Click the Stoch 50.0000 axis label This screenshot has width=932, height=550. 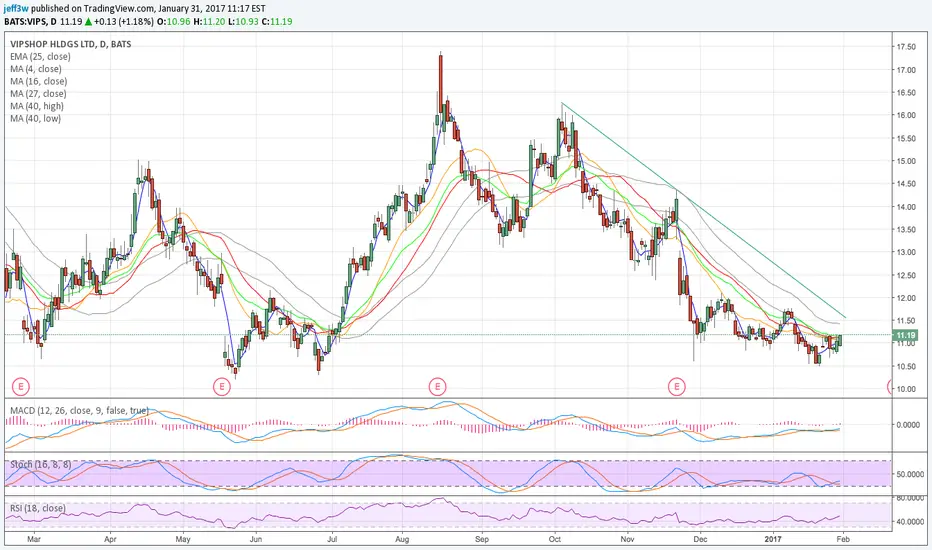909,474
